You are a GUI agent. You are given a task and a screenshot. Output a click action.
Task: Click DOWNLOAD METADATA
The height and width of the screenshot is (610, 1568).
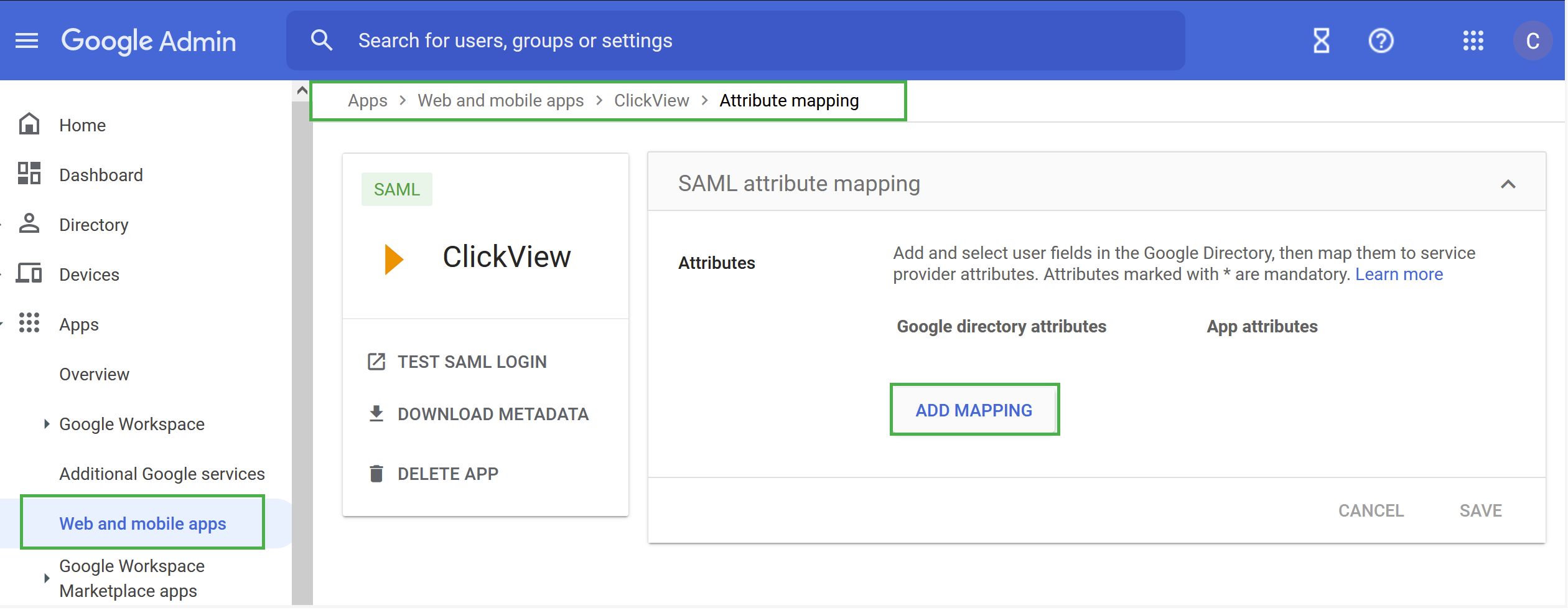coord(493,414)
